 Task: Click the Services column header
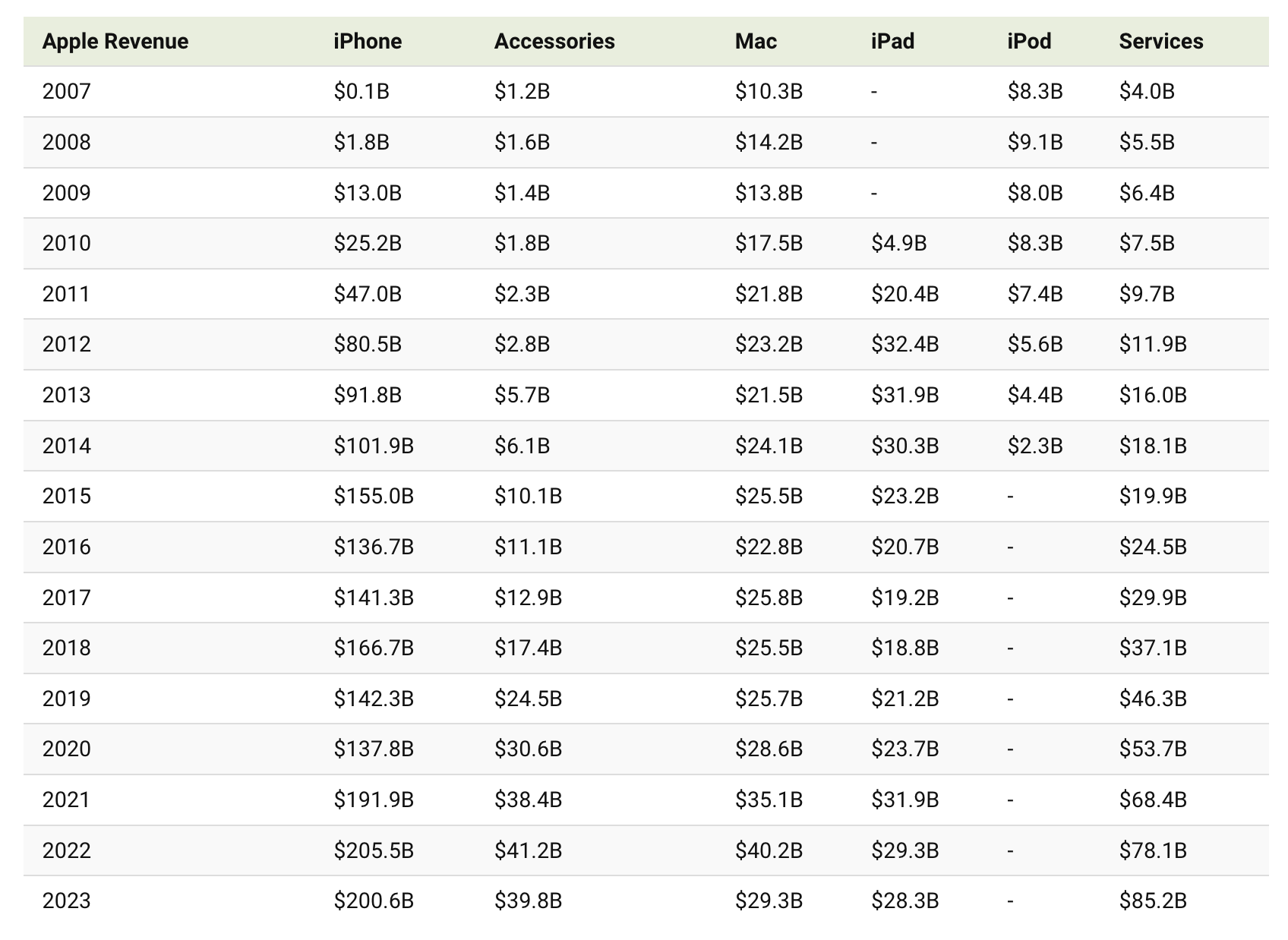[1161, 41]
